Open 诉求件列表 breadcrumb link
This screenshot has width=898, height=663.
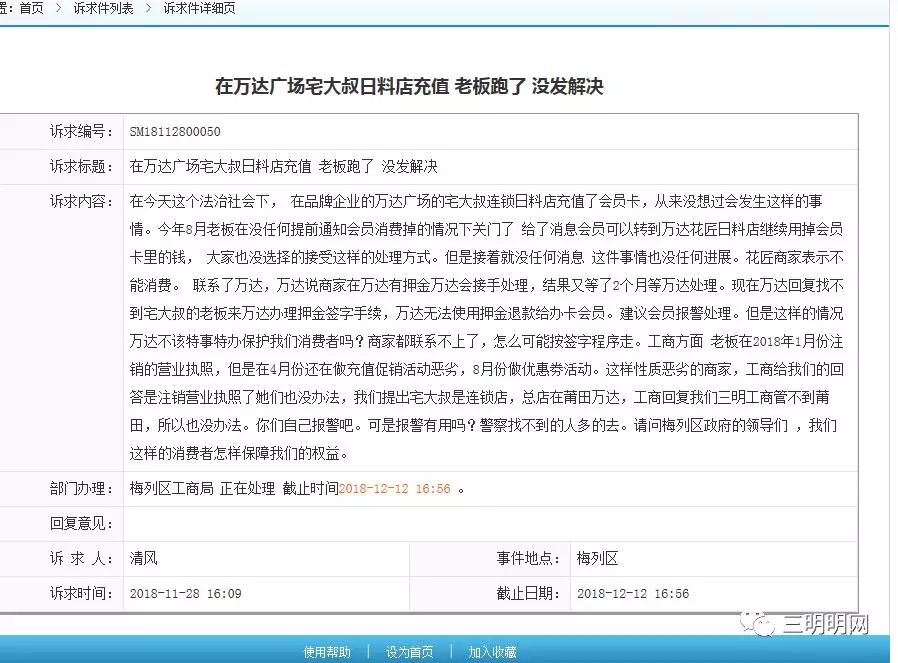[x=104, y=8]
